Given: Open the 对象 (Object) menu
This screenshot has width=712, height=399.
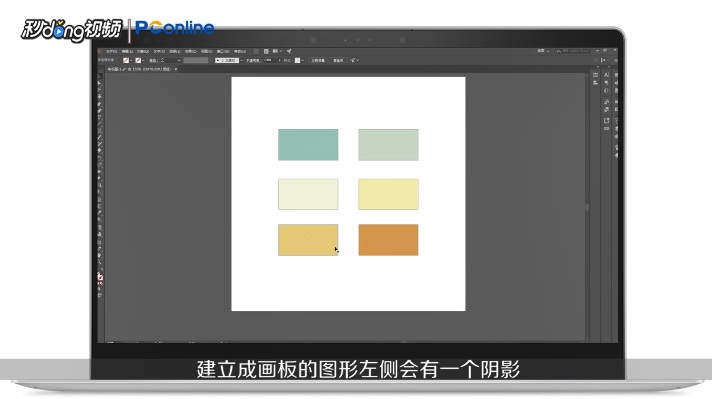Looking at the screenshot, I should pos(143,51).
